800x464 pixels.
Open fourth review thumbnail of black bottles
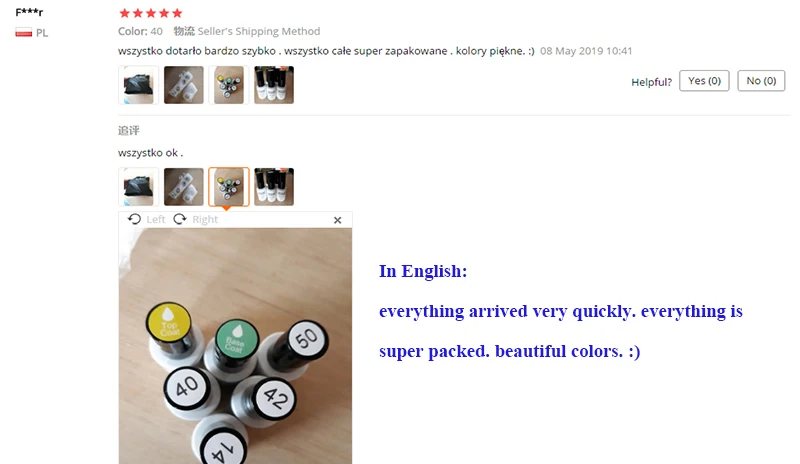[274, 85]
